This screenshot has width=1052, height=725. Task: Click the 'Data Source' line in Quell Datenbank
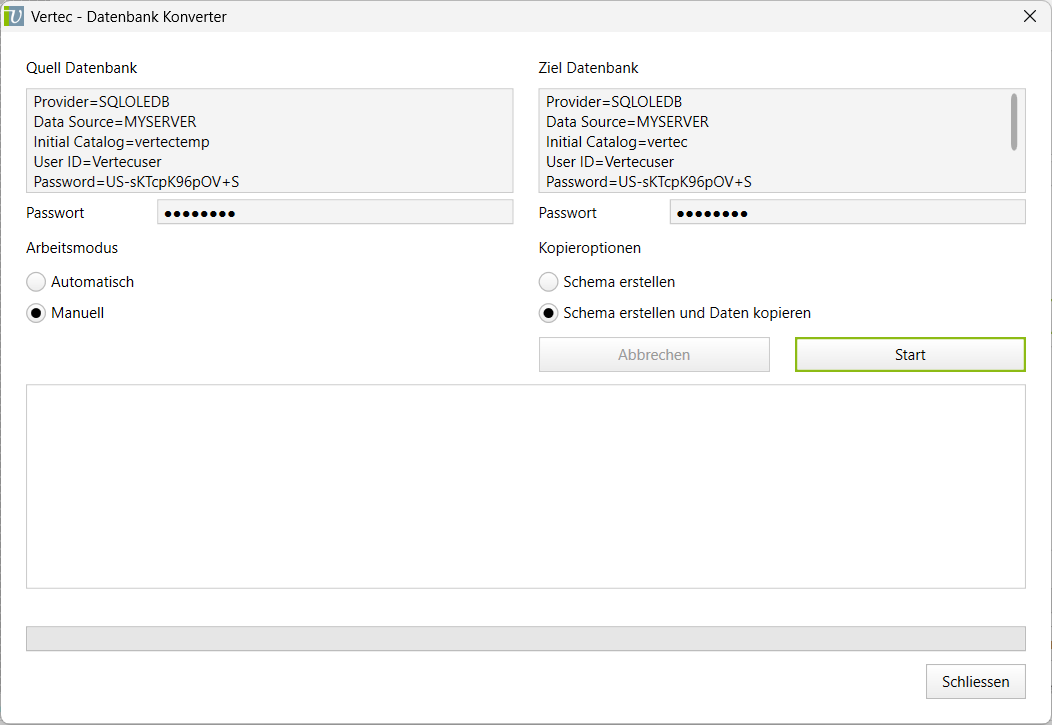coord(115,122)
